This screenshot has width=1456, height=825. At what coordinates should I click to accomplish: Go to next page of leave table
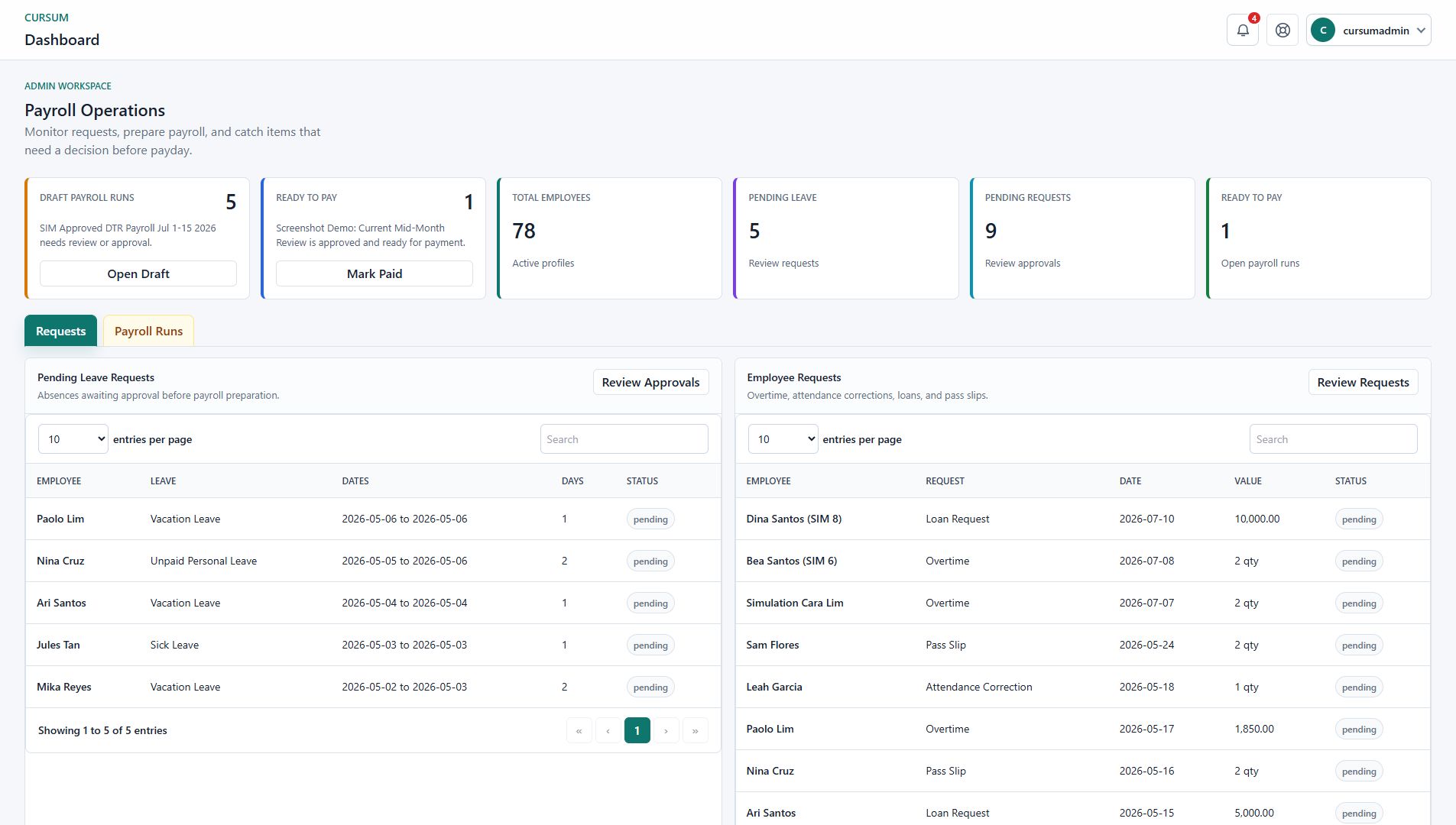click(x=666, y=730)
